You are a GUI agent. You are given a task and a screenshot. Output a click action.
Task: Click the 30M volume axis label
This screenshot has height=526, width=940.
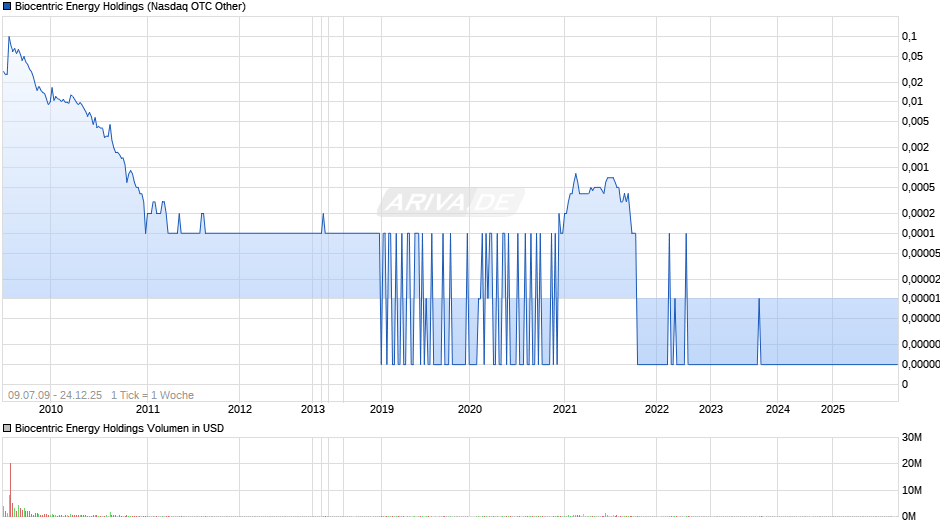click(912, 437)
